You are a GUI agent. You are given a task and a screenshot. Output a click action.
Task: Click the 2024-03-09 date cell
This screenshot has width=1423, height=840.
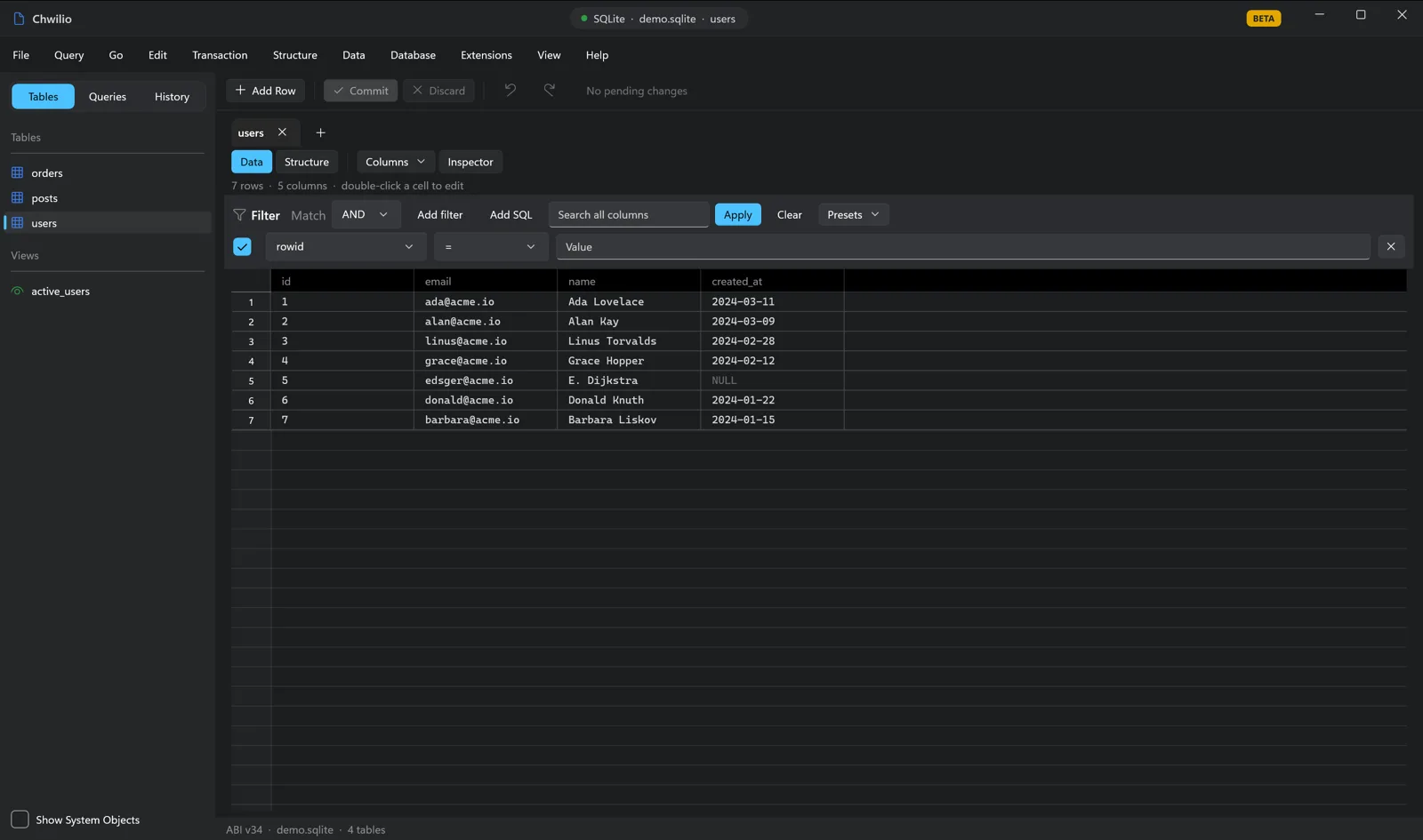[x=772, y=321]
